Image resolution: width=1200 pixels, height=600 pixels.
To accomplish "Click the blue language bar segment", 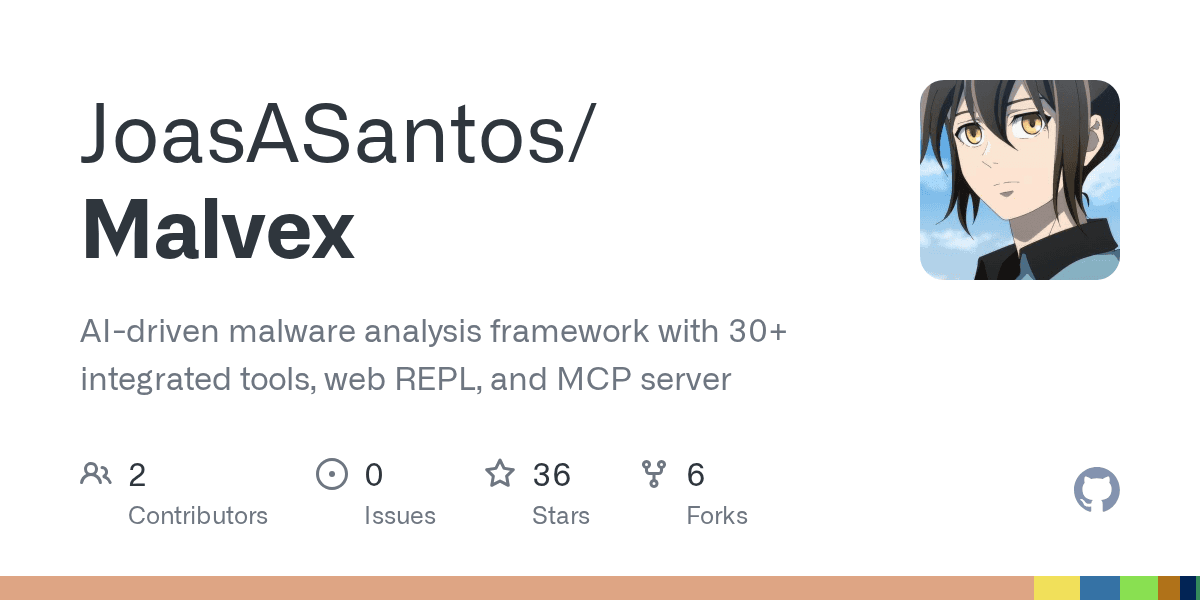I will (x=1100, y=588).
